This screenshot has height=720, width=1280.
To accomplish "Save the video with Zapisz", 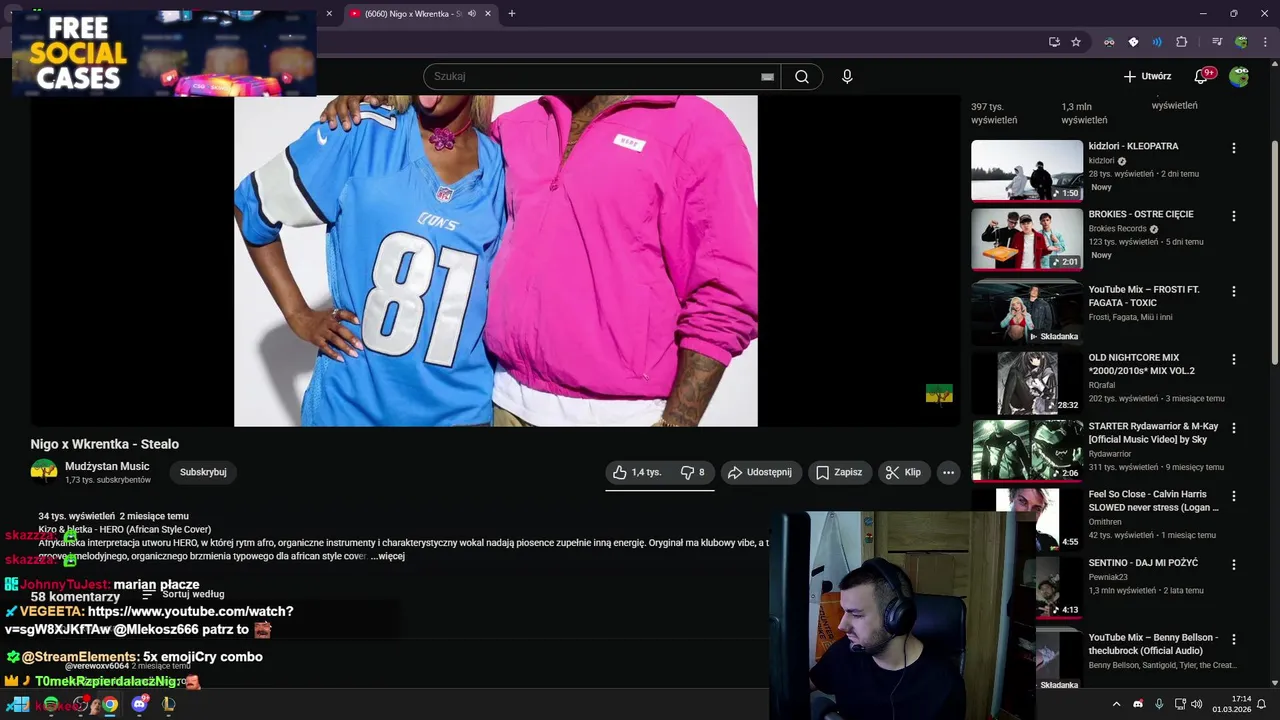I will pos(838,472).
